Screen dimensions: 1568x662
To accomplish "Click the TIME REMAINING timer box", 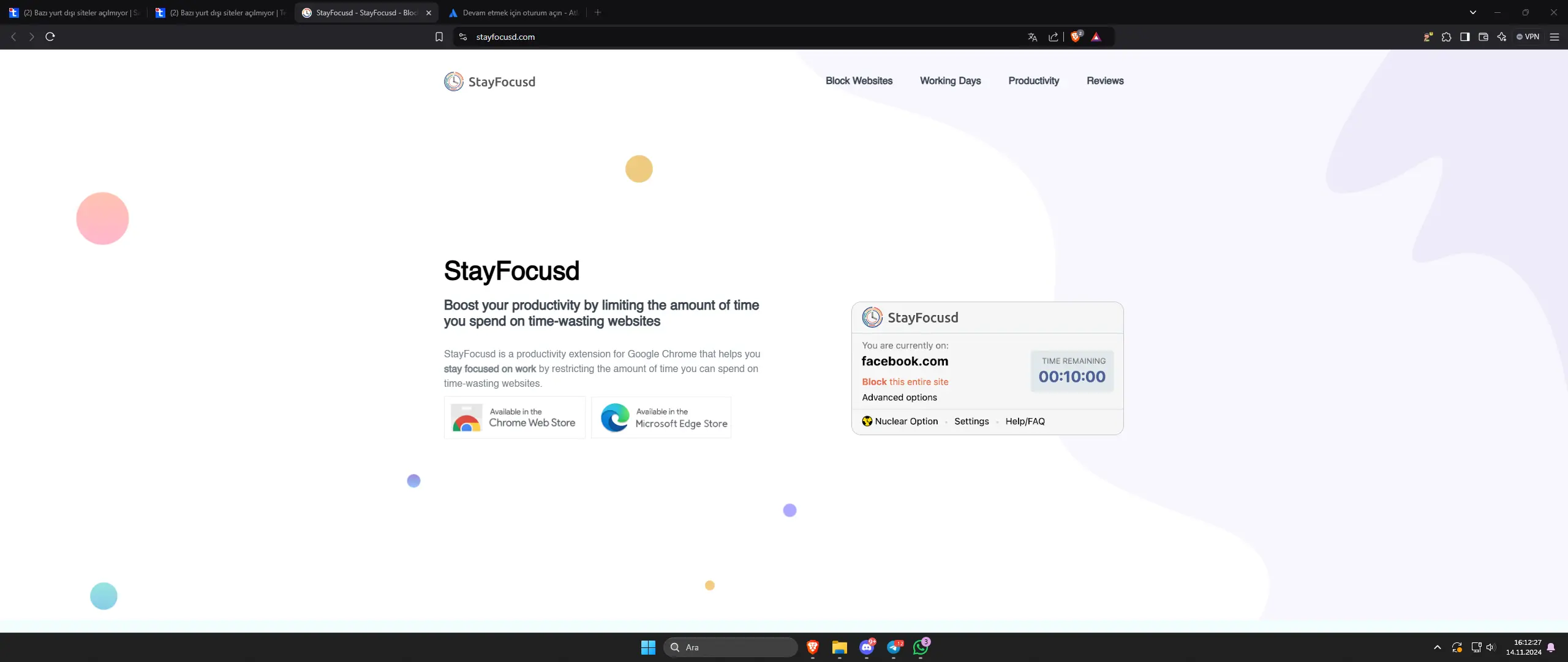I will click(1072, 371).
